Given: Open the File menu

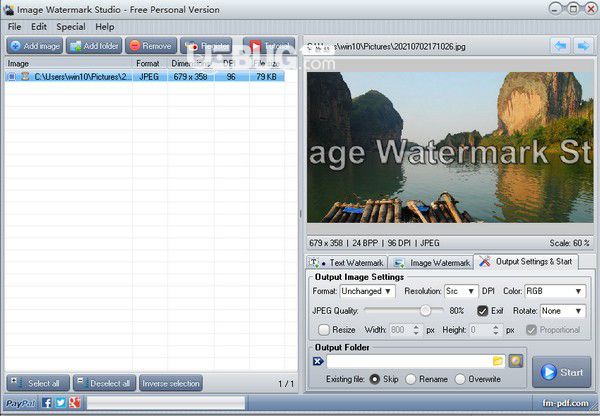Looking at the screenshot, I should [15, 27].
